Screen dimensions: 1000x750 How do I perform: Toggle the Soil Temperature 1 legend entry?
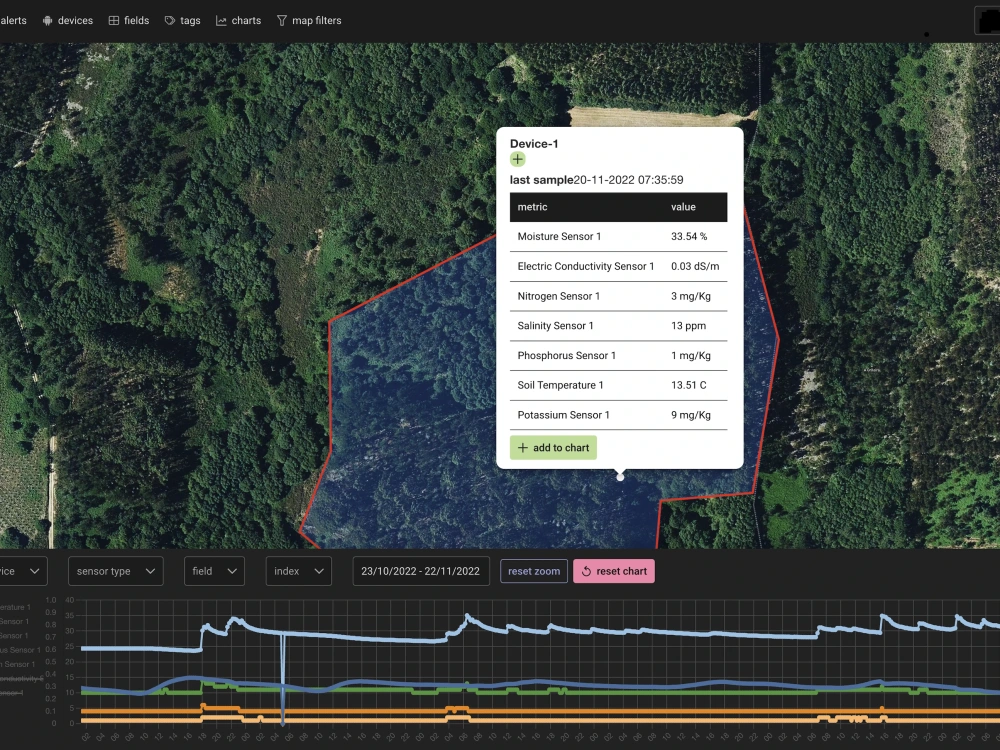tap(15, 607)
